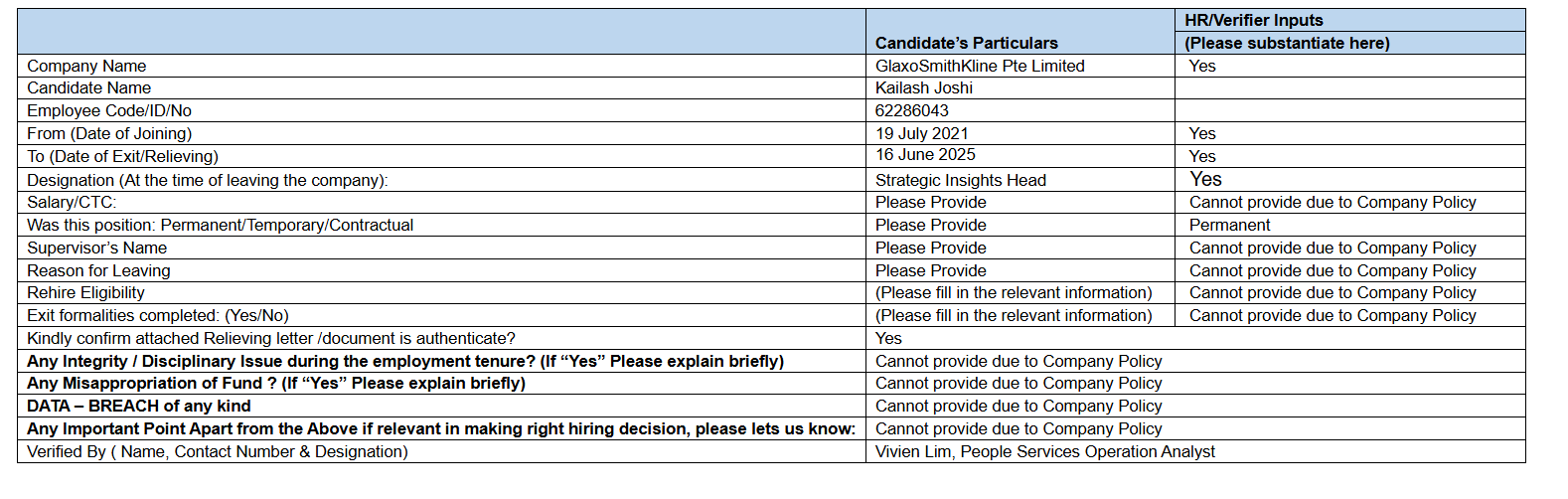The image size is (1568, 499).
Task: Click the HR/Verifier Inputs column header
Action: [1254, 20]
